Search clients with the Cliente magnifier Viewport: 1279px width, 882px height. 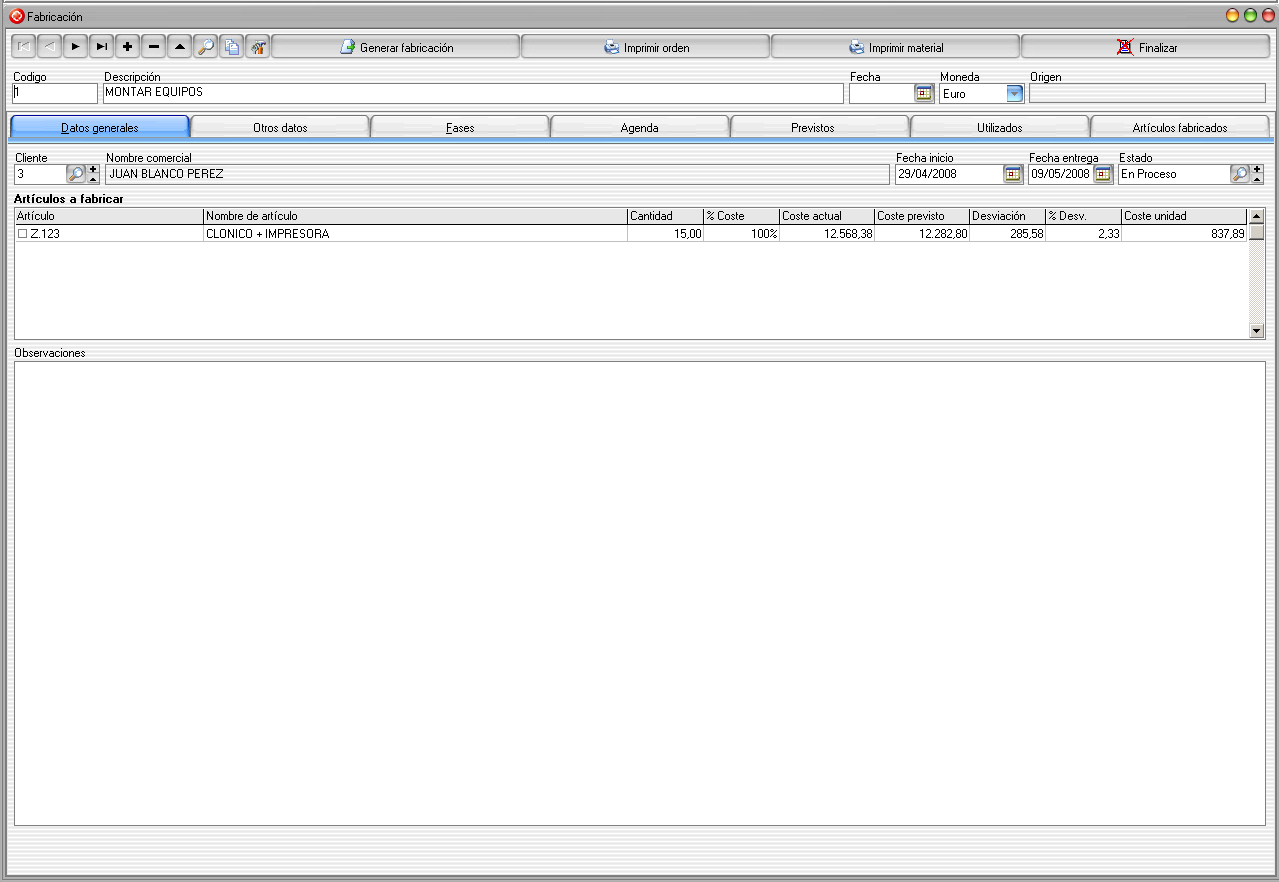(76, 174)
